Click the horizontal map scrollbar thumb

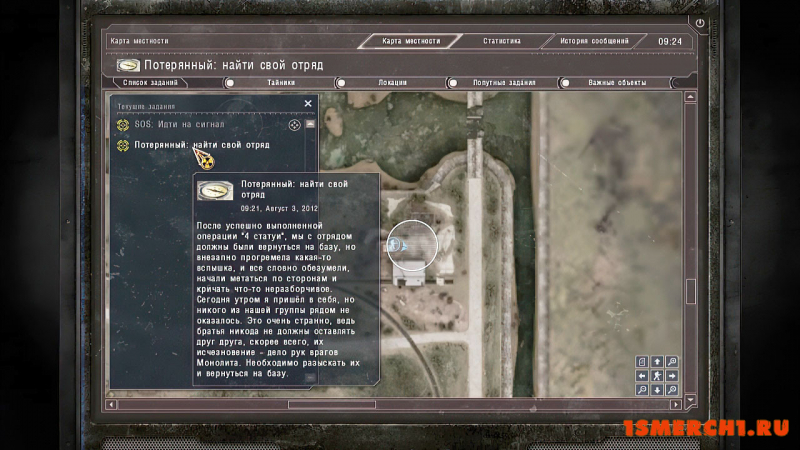point(332,405)
